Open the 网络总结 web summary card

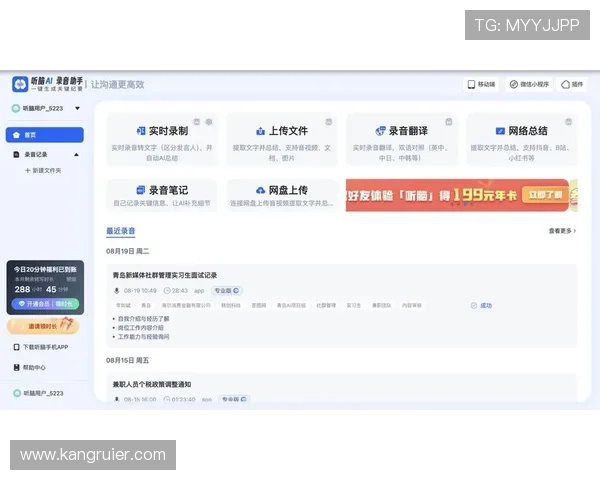tap(522, 140)
